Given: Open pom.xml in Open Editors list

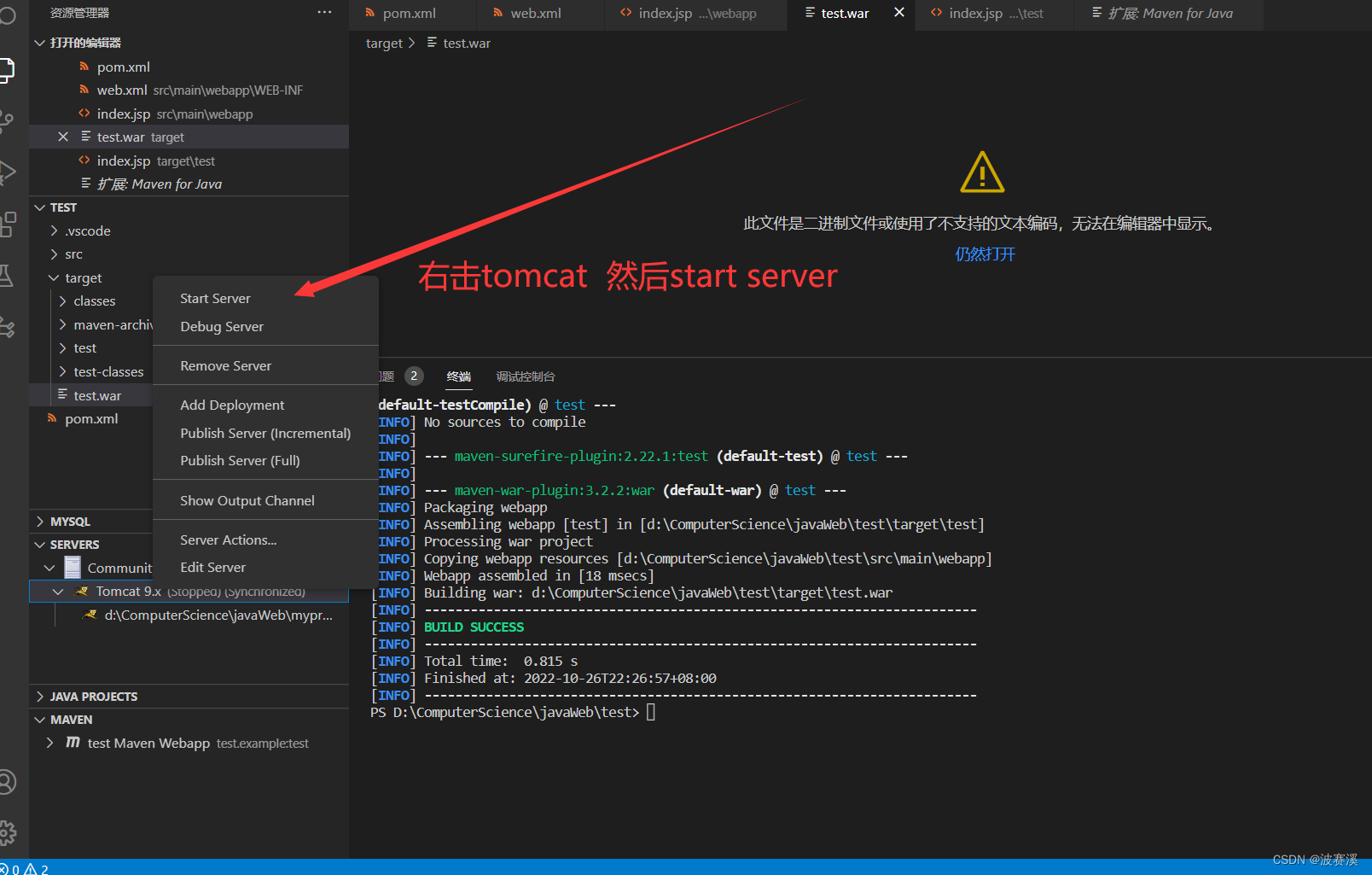Looking at the screenshot, I should [x=189, y=67].
